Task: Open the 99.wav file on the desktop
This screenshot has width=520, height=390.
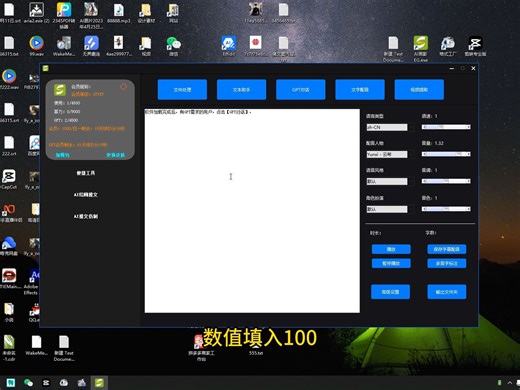Action: [36, 46]
